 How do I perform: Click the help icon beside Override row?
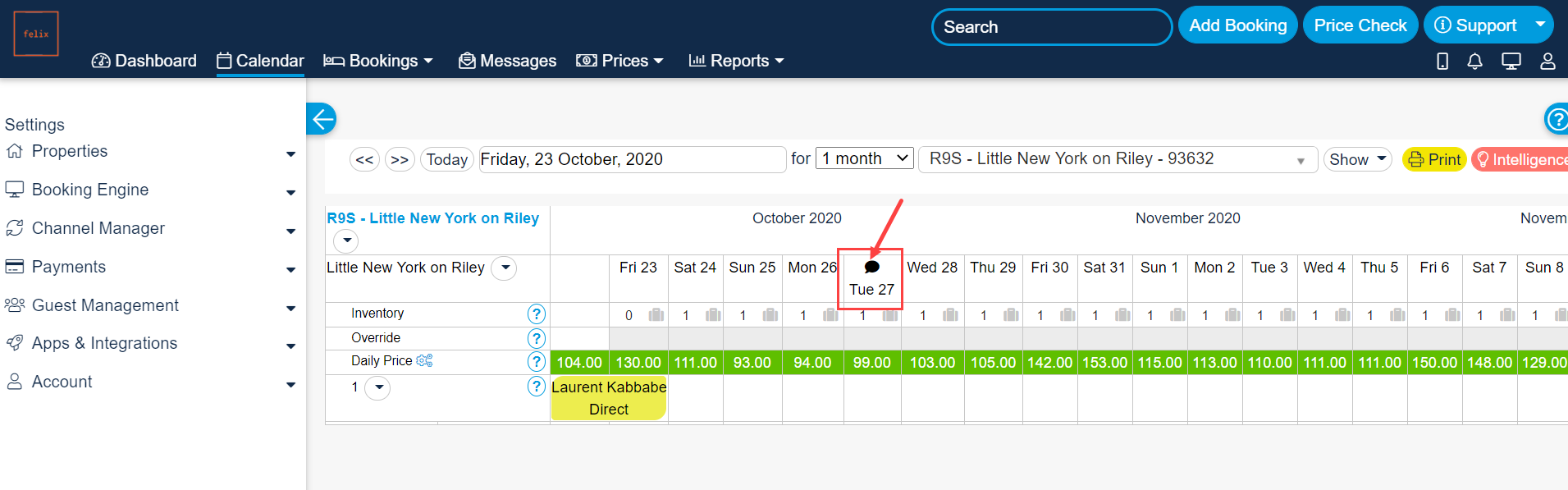(x=536, y=338)
